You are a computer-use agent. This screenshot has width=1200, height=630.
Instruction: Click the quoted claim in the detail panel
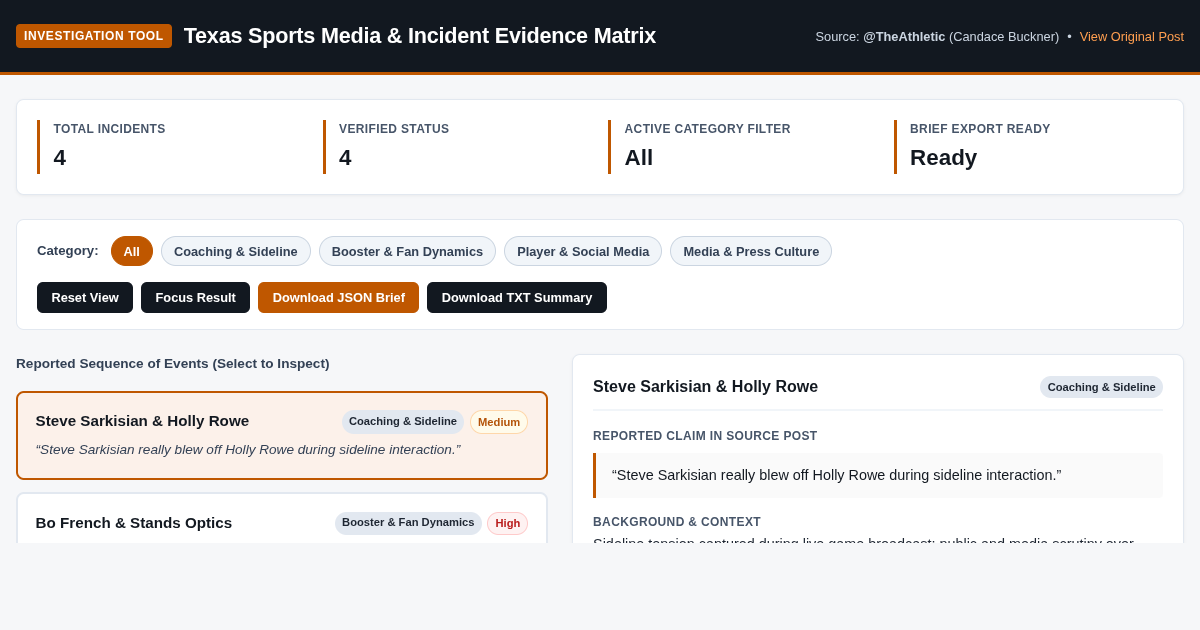coord(837,475)
